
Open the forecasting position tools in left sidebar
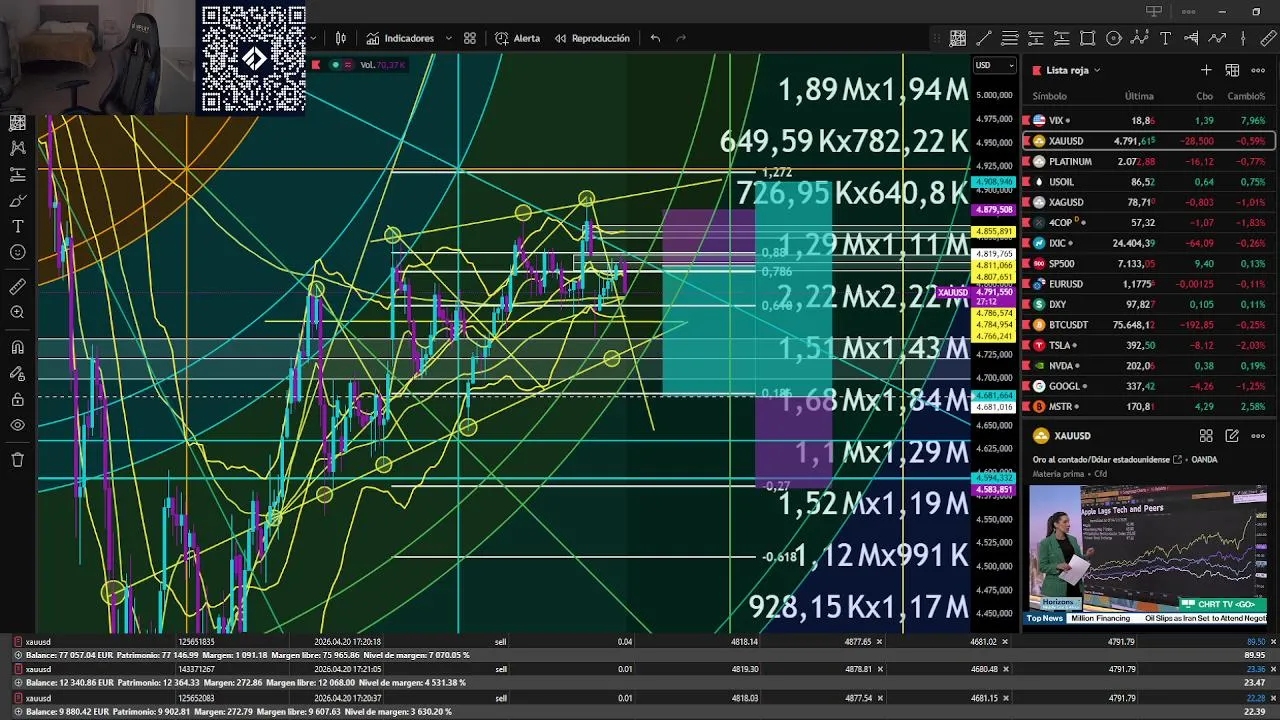coord(17,174)
